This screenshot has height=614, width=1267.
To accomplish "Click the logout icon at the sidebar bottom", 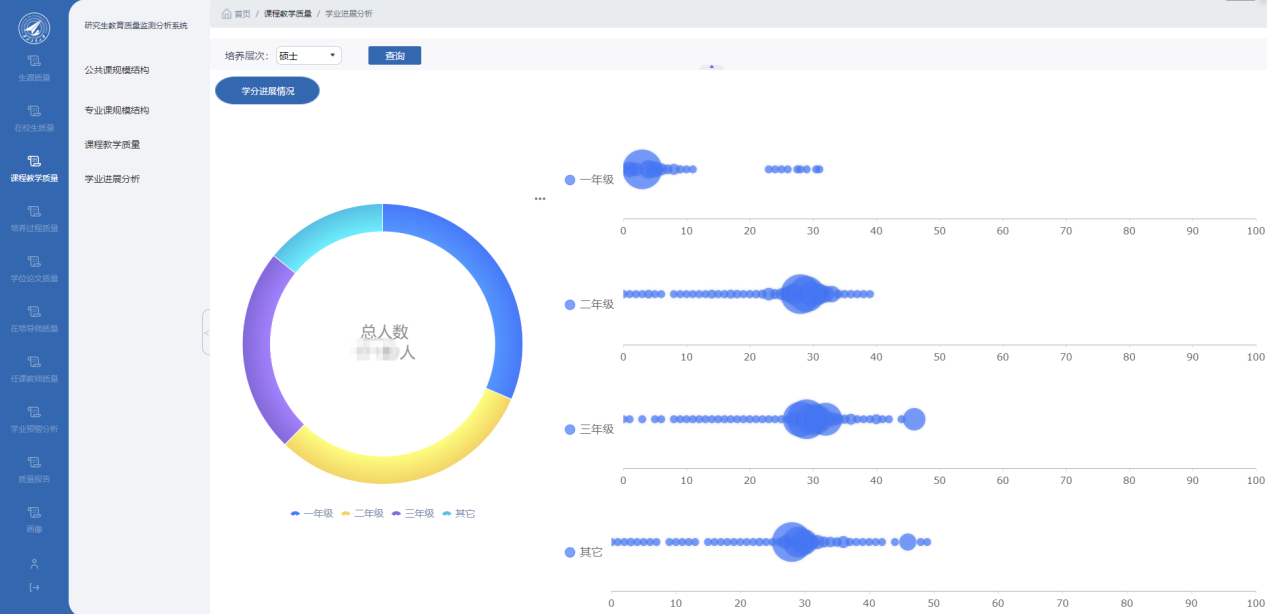I will [34, 587].
